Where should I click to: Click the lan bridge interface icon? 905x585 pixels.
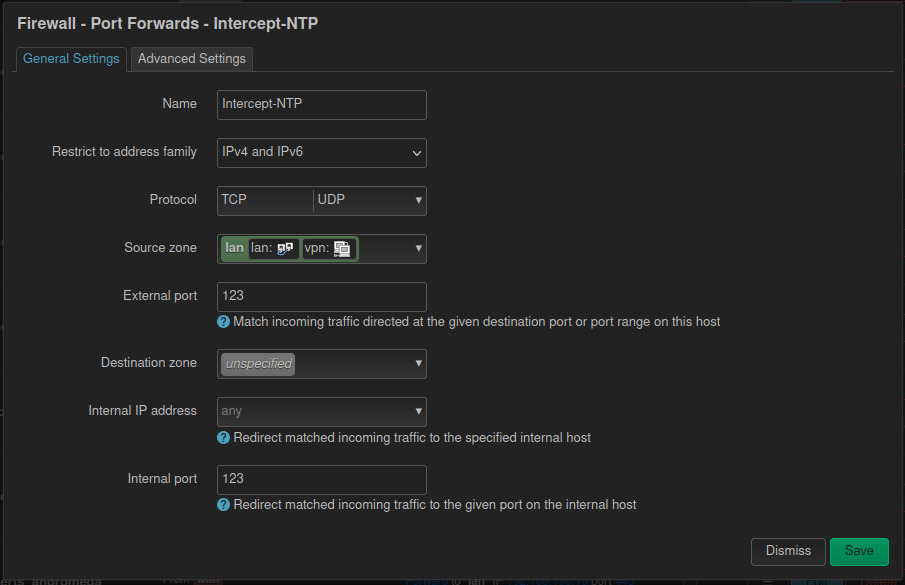tap(287, 247)
